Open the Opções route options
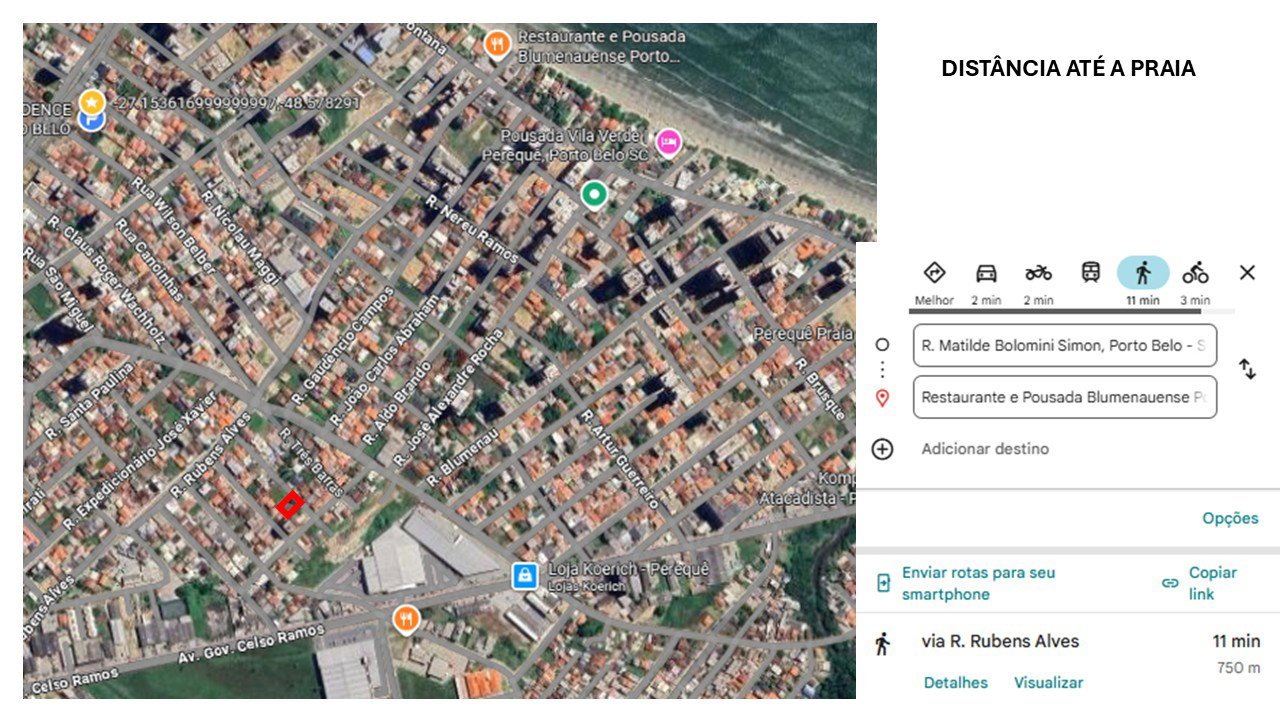The image size is (1280, 720). [1230, 518]
